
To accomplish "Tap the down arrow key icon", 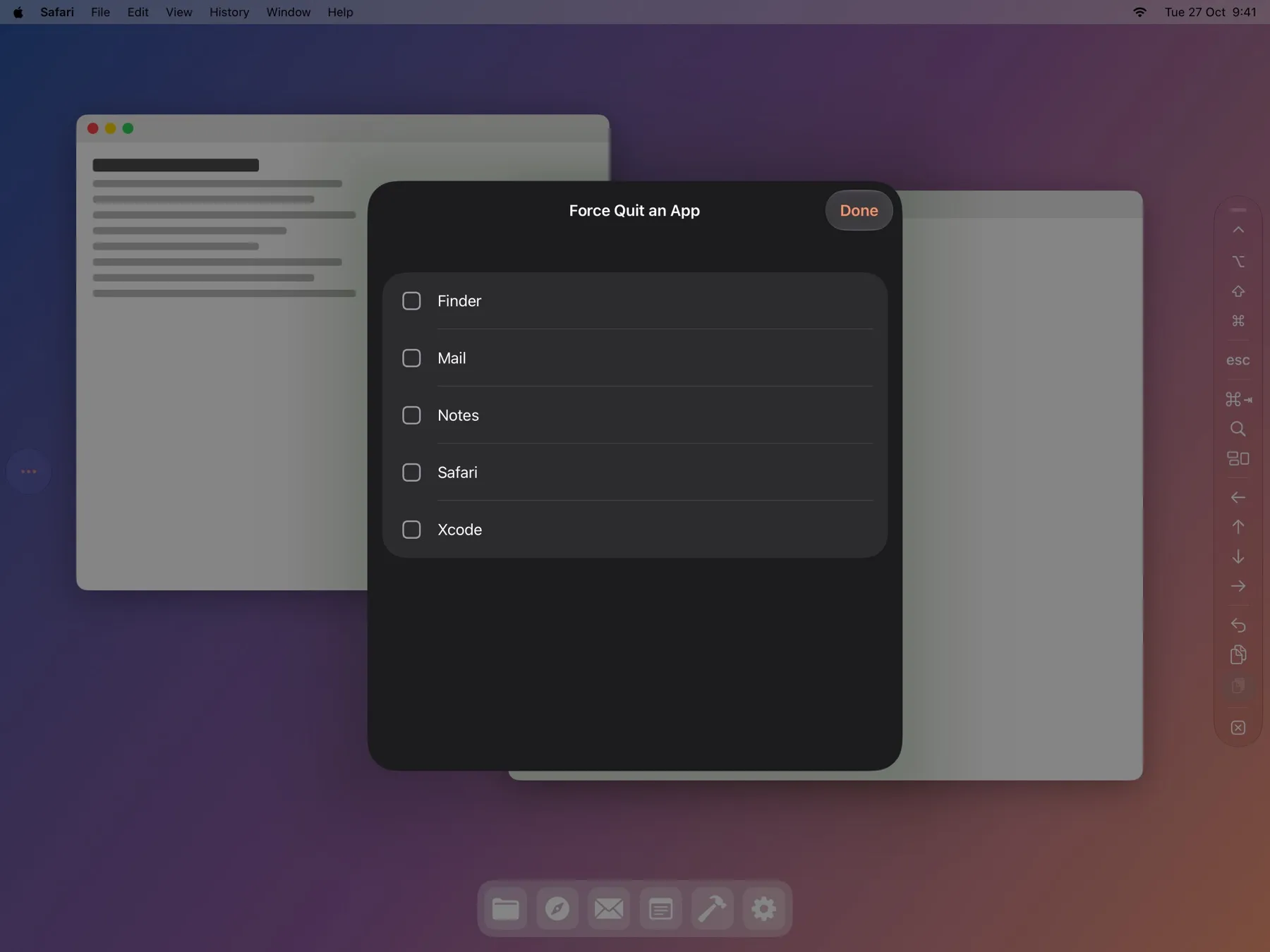I will (x=1238, y=556).
